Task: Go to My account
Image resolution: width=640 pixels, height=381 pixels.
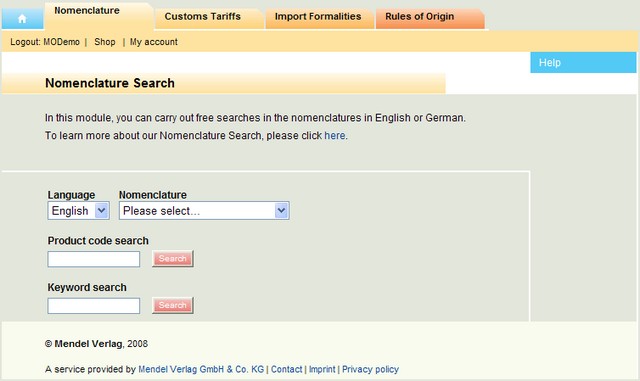Action: tap(154, 42)
